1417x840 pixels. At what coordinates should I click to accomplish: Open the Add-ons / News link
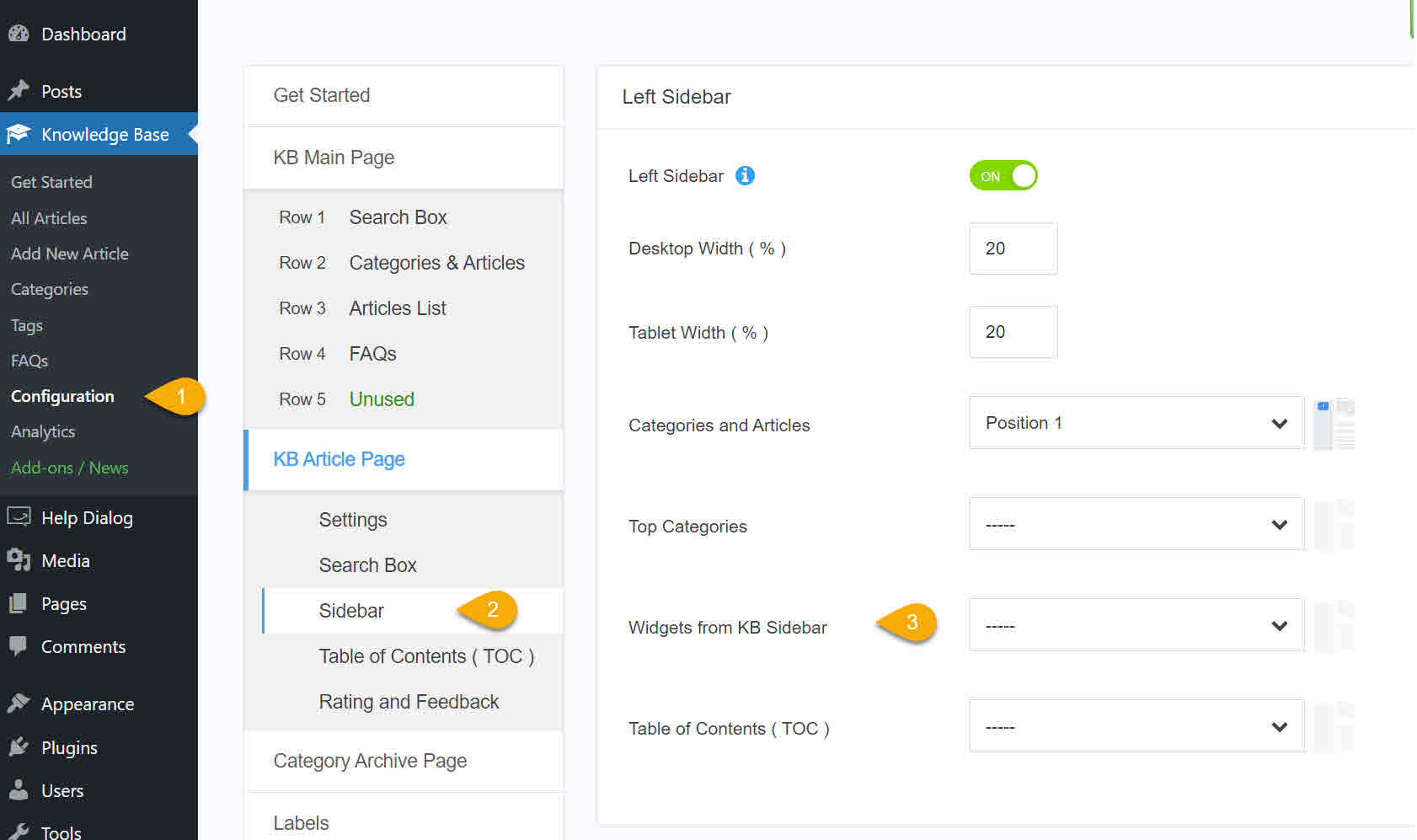coord(69,468)
